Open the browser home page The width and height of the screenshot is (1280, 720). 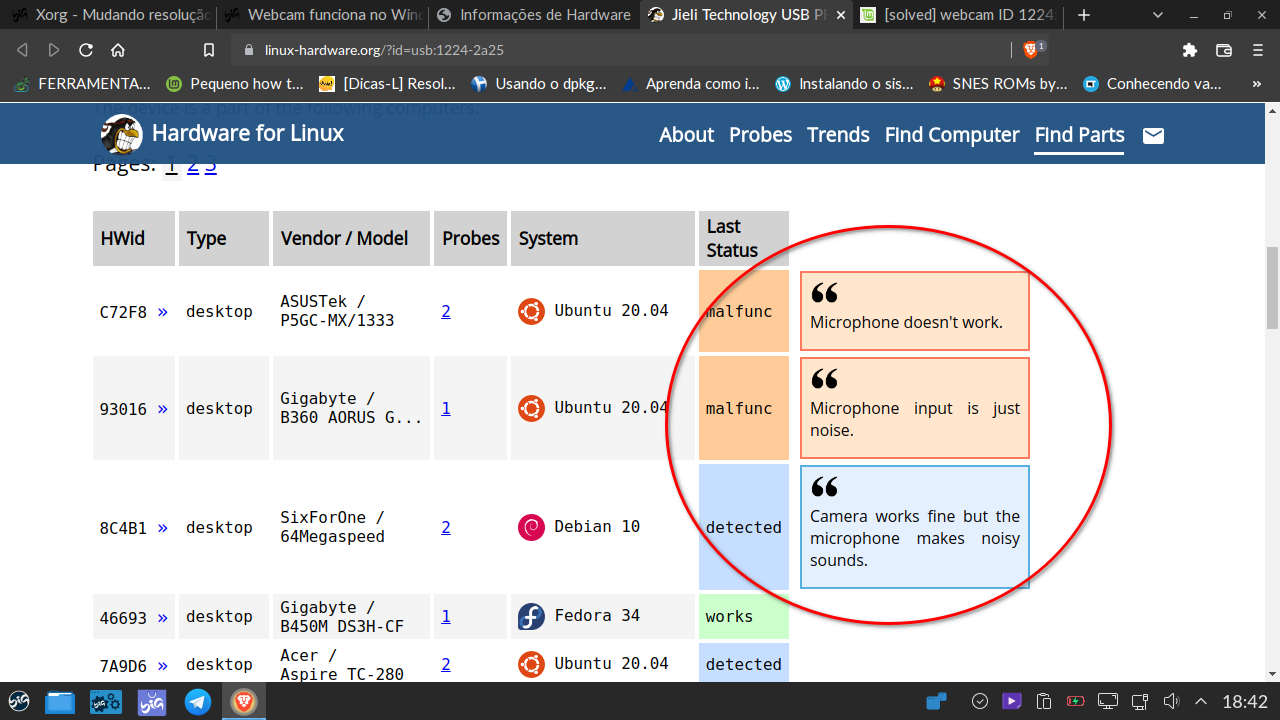[x=118, y=50]
